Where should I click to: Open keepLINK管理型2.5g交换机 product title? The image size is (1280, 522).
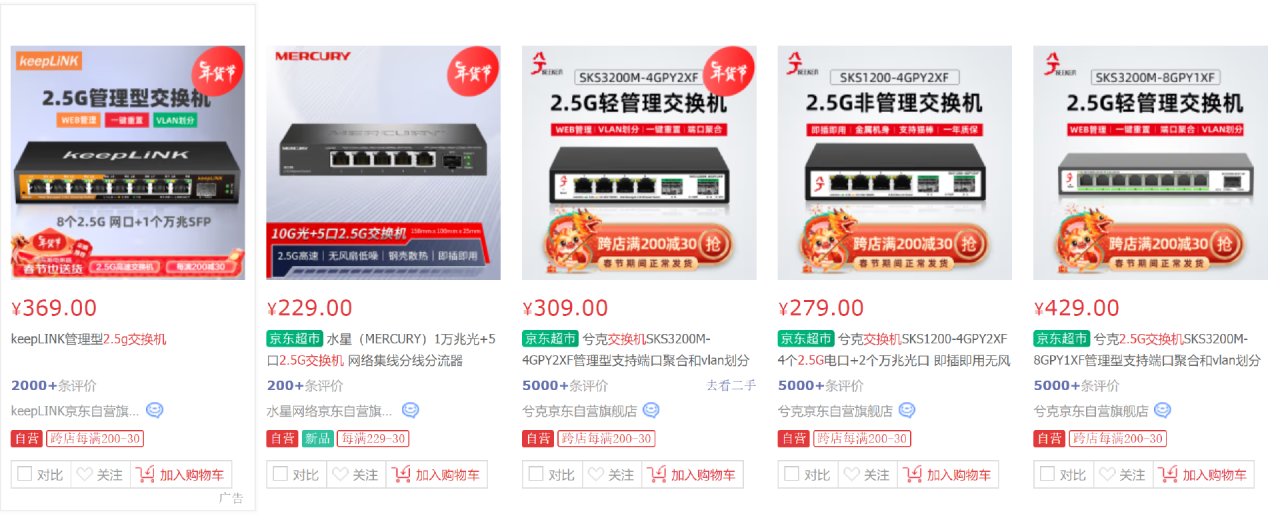tap(89, 339)
